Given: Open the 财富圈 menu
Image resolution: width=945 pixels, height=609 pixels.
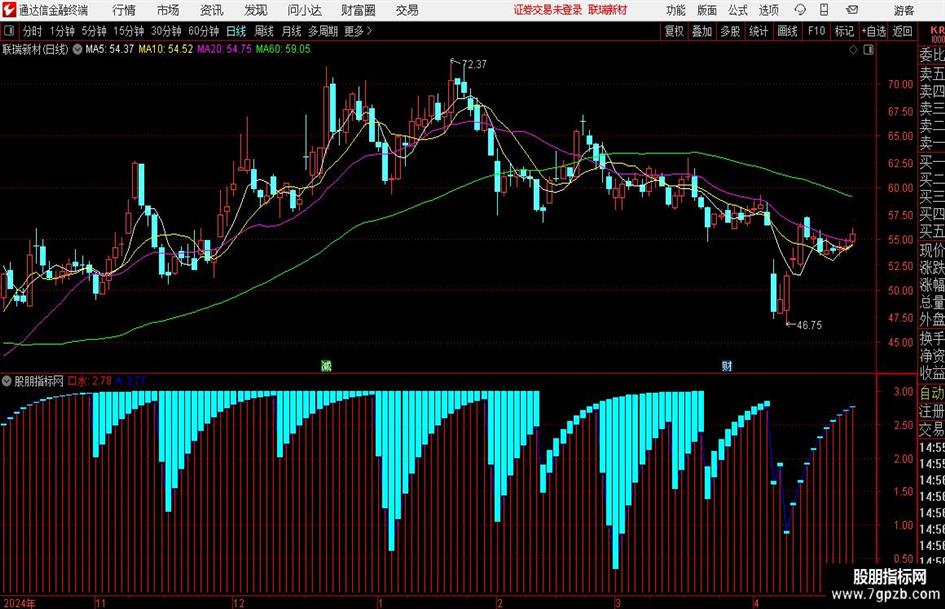Looking at the screenshot, I should [x=358, y=10].
